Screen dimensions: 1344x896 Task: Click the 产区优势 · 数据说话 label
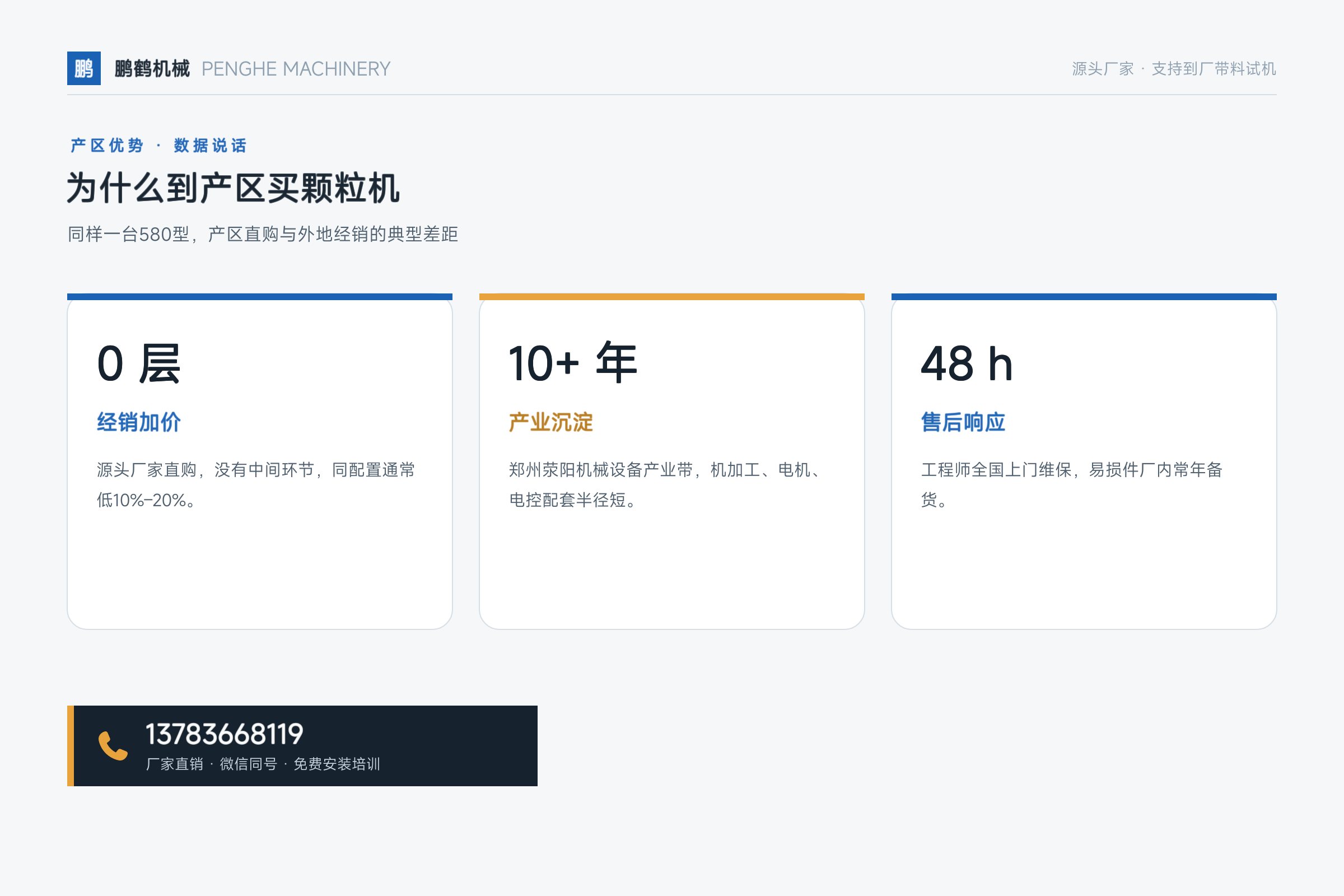(158, 146)
